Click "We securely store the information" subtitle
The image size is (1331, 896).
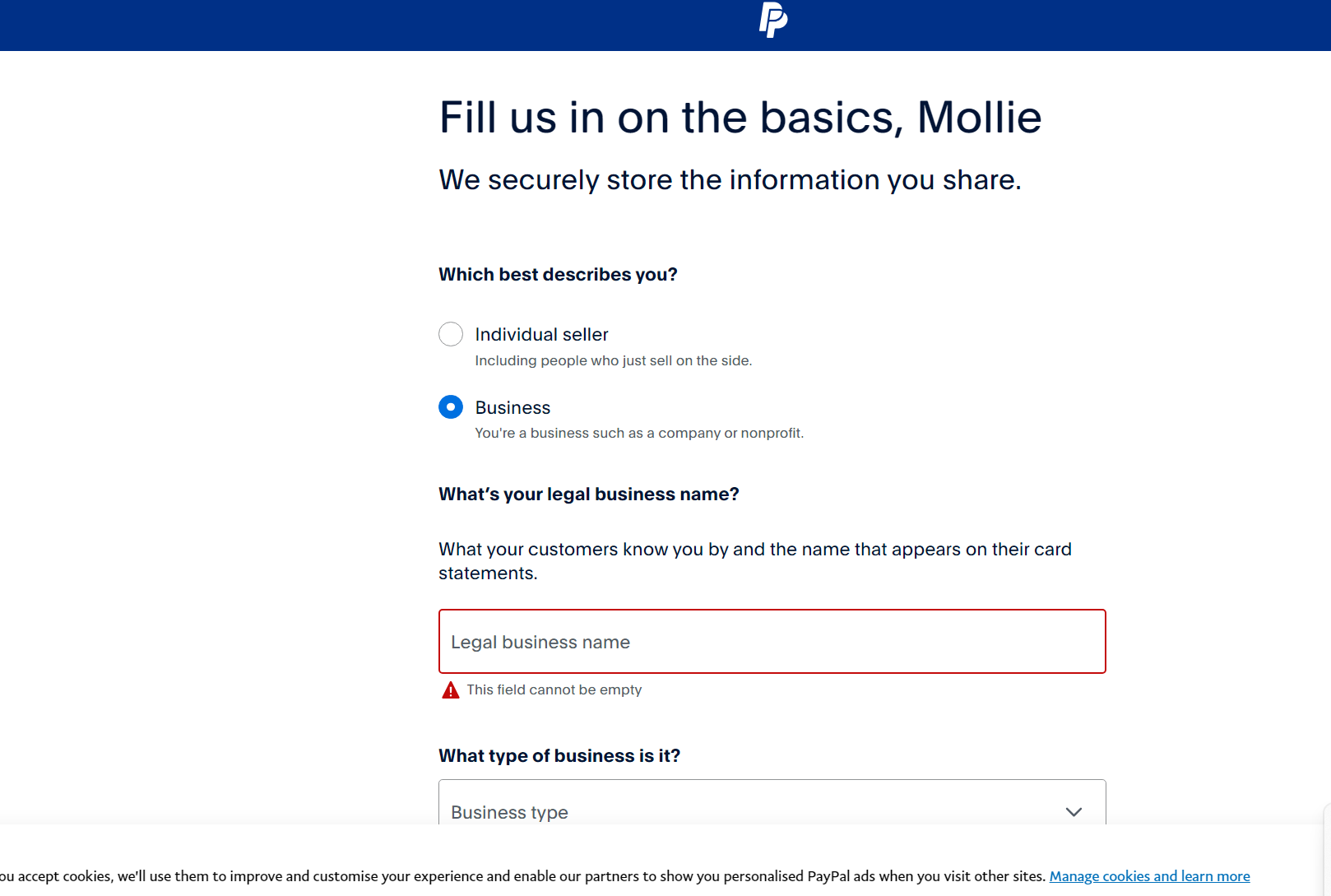(x=730, y=180)
